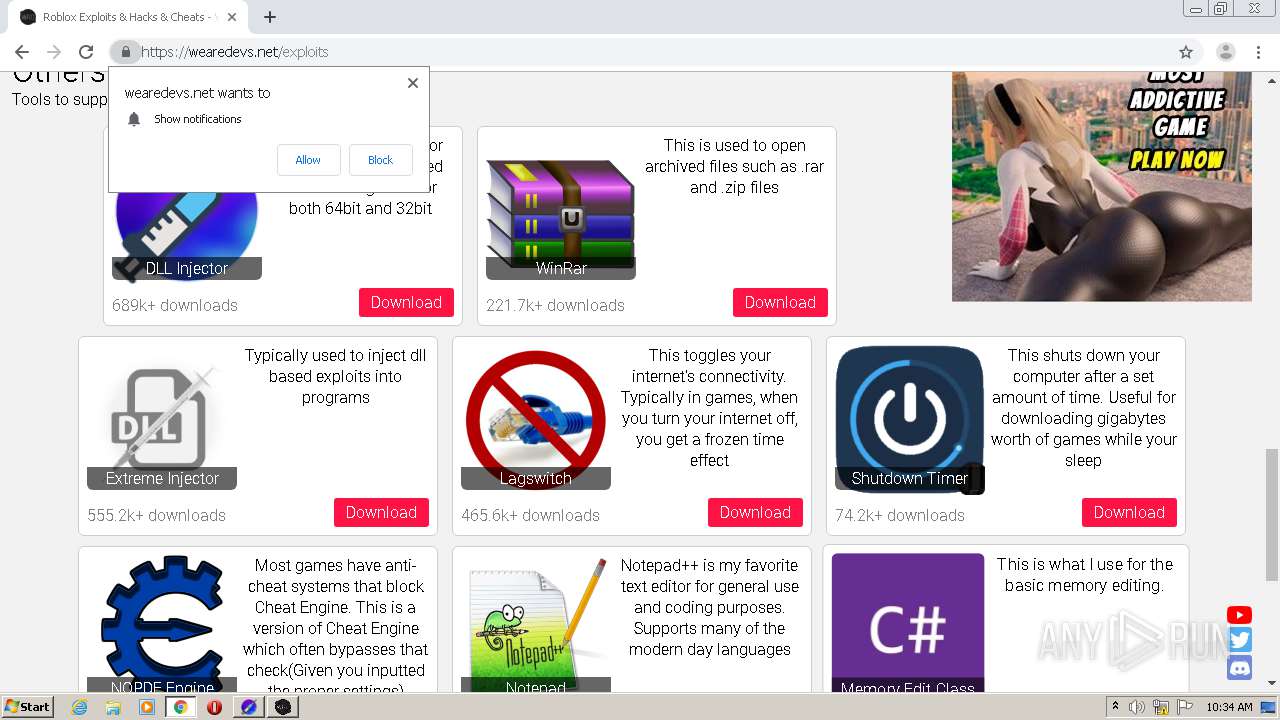Open the media player taskbar icon
The image size is (1280, 720).
(147, 707)
